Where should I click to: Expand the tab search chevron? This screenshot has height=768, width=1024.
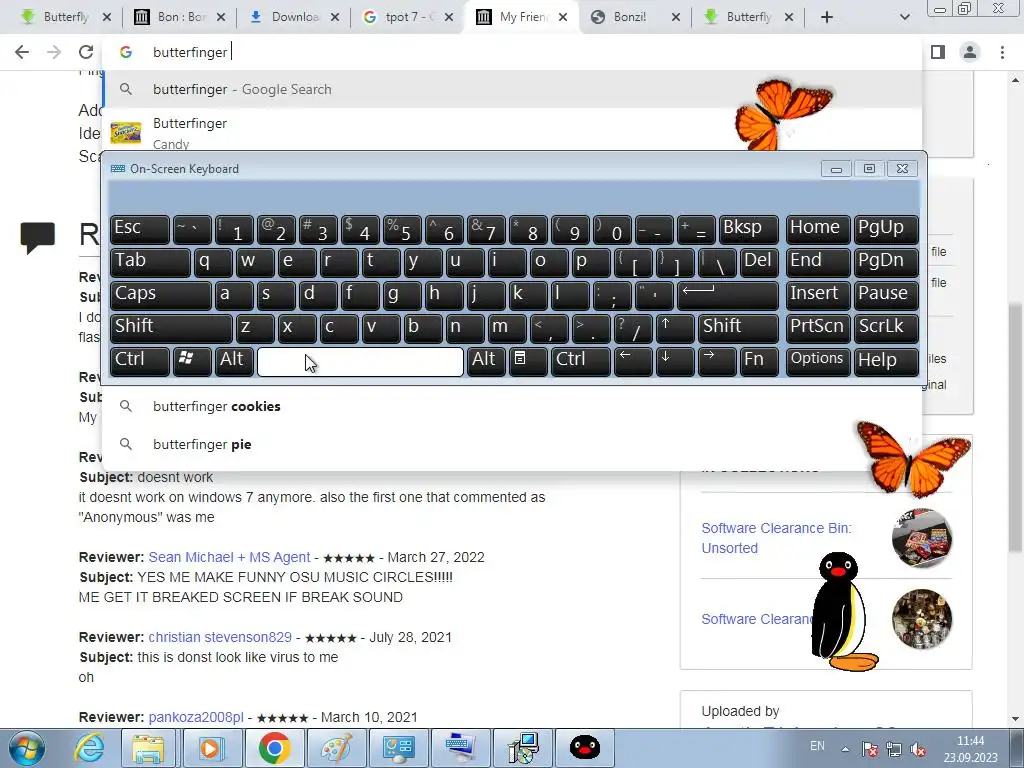pos(904,17)
